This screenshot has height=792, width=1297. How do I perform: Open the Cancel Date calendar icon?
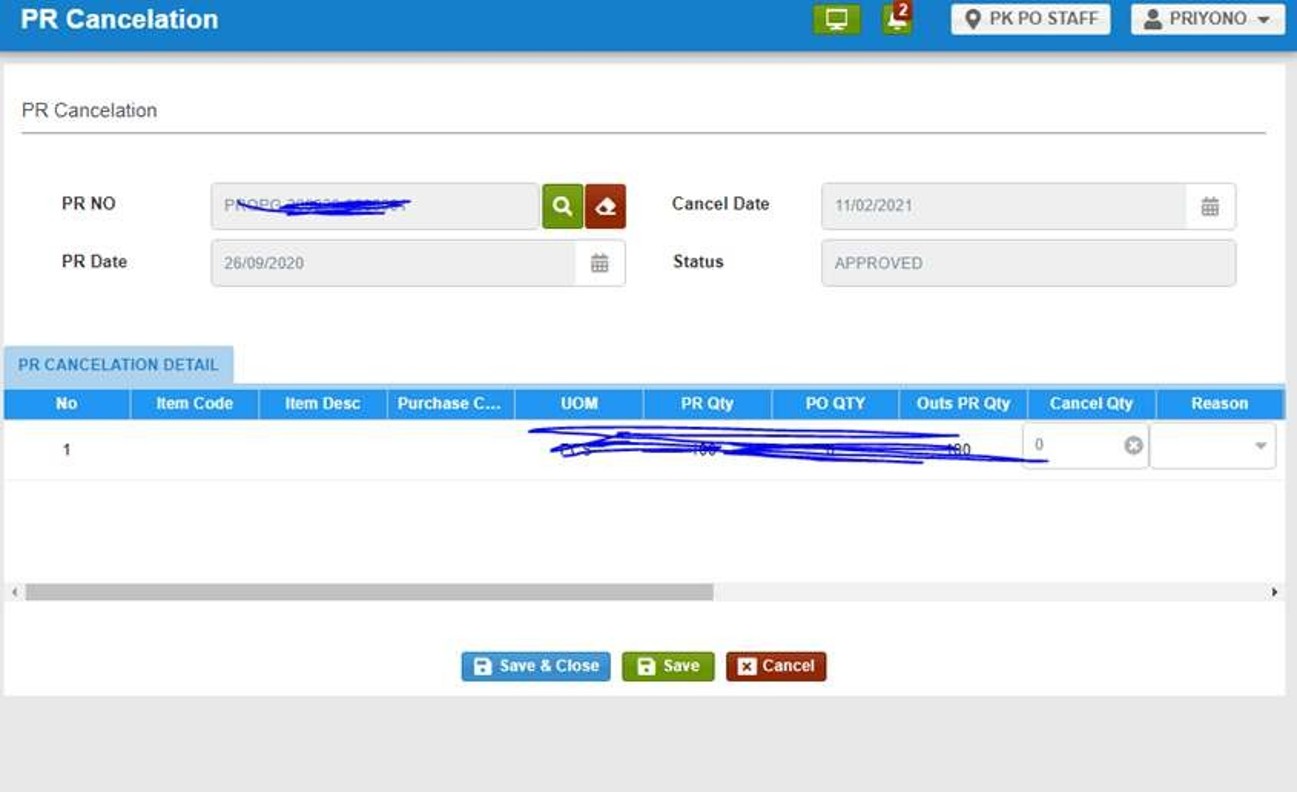pos(1210,206)
